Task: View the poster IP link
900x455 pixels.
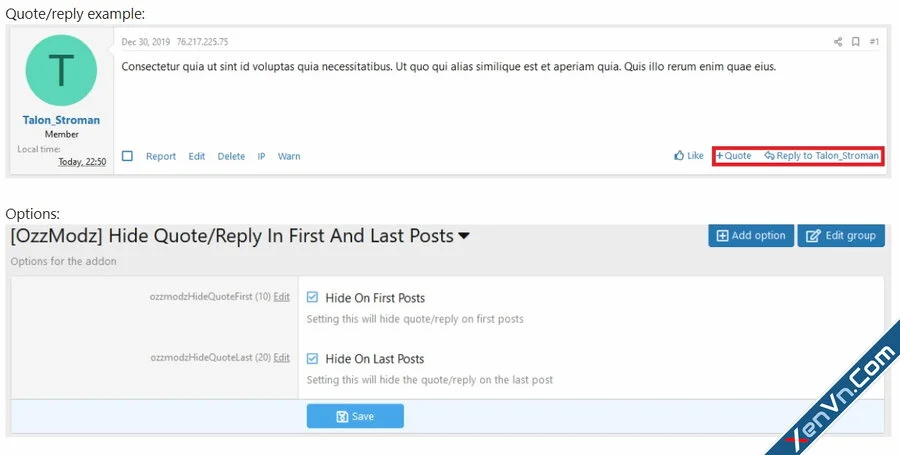Action: pyautogui.click(x=261, y=156)
